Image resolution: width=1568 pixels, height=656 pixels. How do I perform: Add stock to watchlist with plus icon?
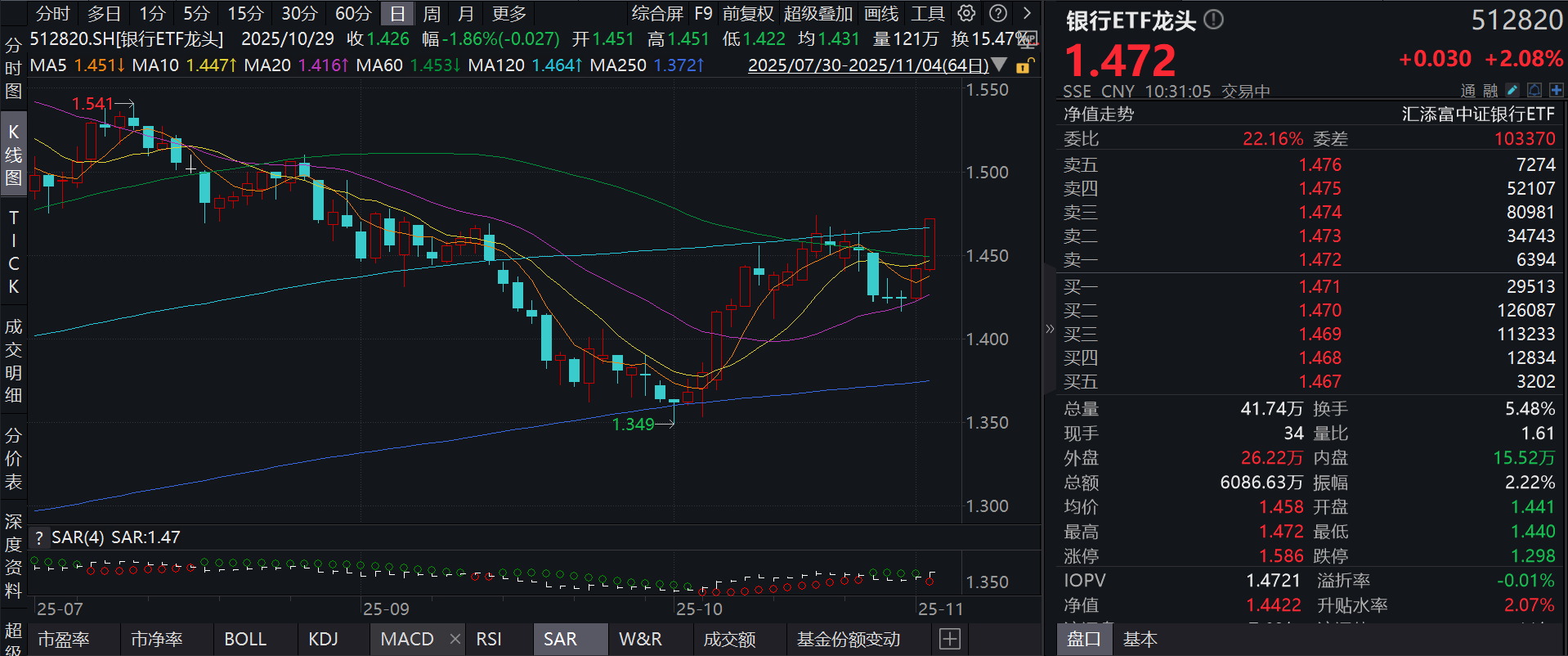[1556, 90]
